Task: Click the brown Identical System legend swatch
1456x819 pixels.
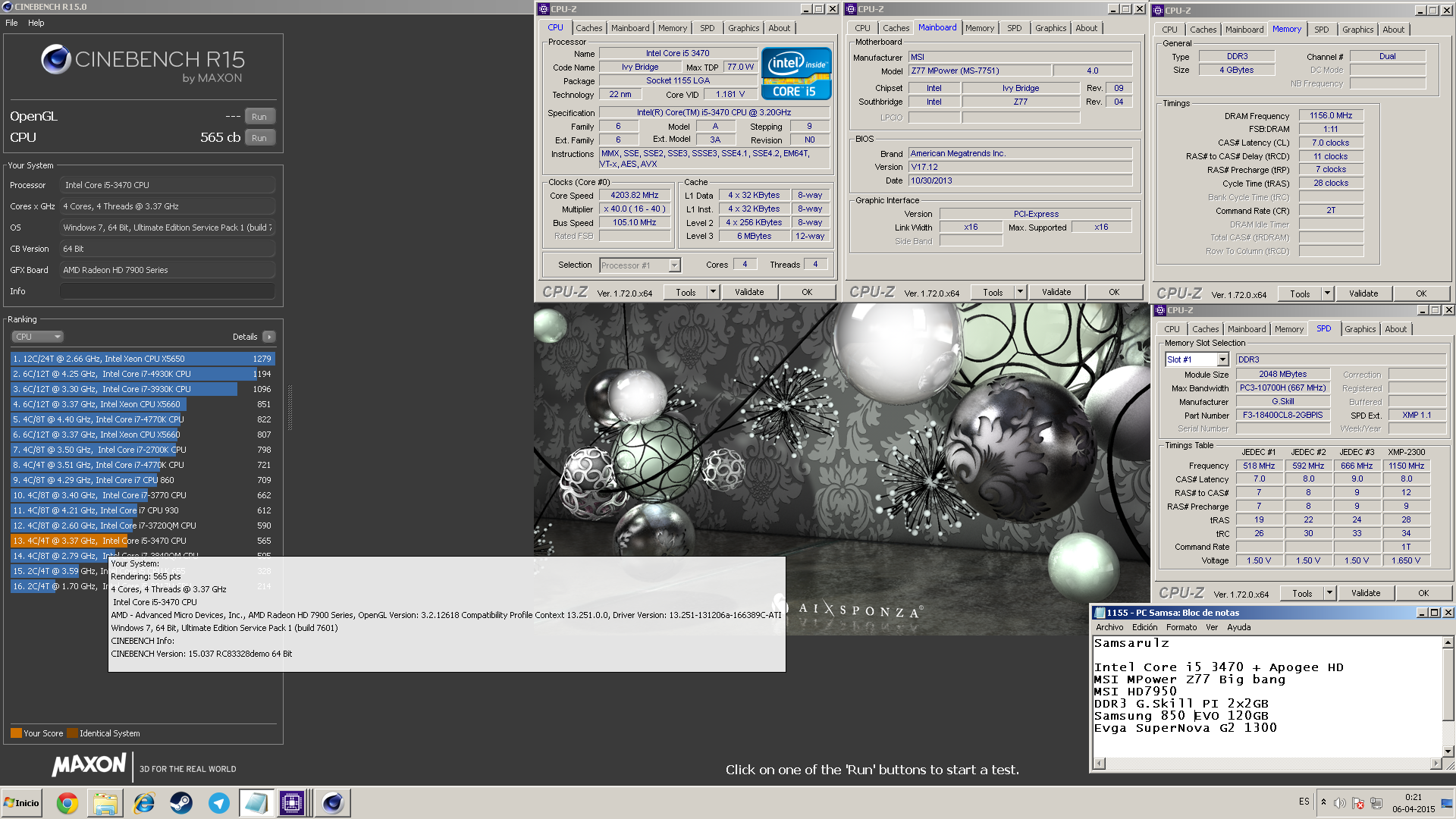Action: point(72,733)
